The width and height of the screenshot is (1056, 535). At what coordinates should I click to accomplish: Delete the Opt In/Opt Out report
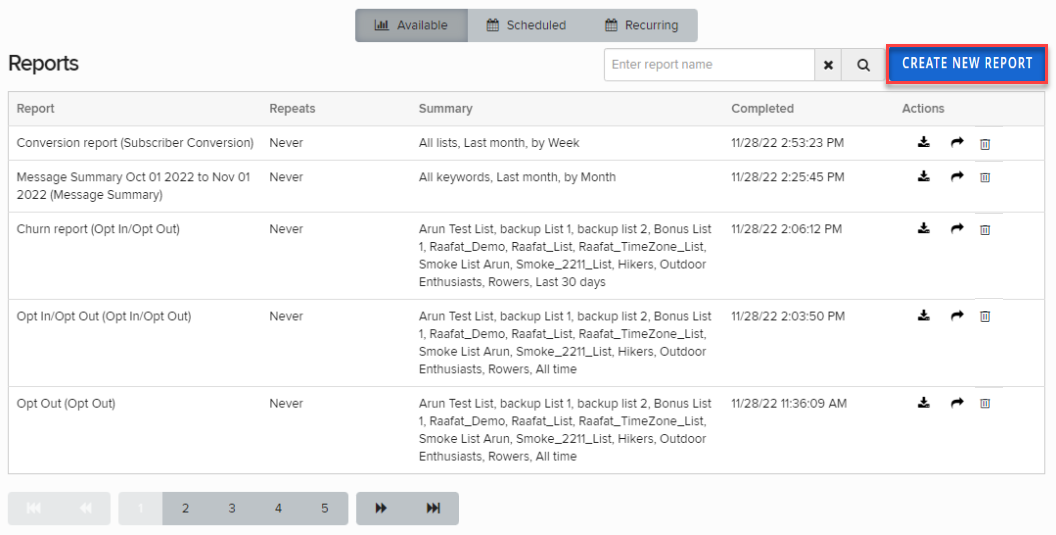pyautogui.click(x=985, y=316)
